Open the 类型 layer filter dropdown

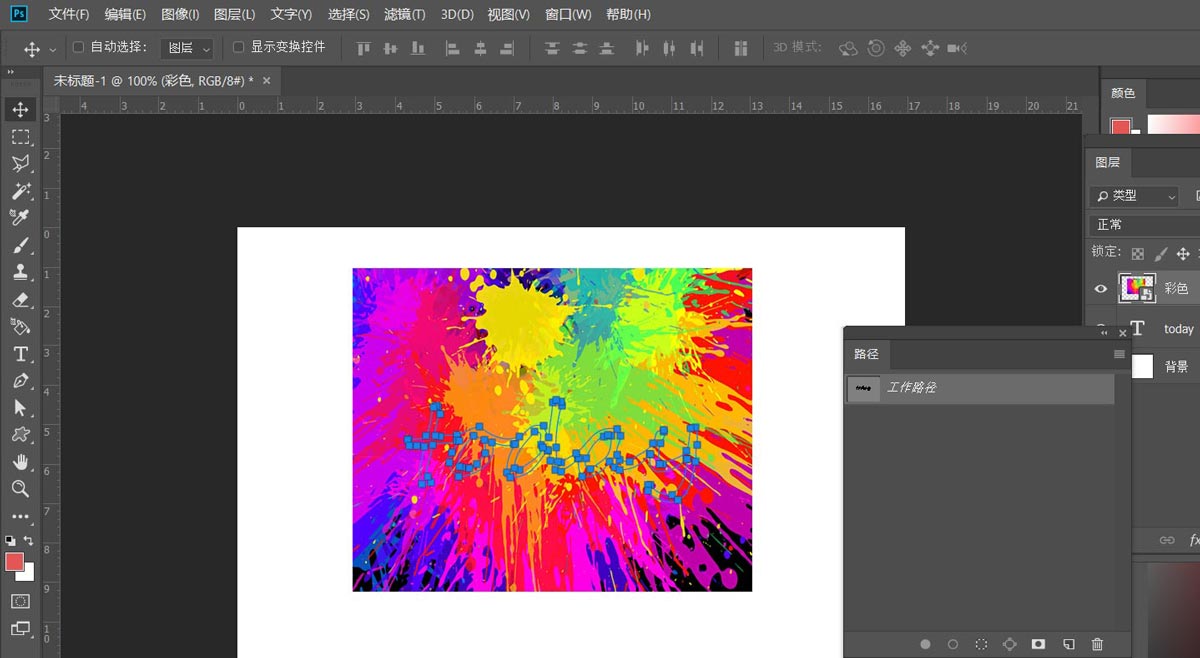point(1134,196)
